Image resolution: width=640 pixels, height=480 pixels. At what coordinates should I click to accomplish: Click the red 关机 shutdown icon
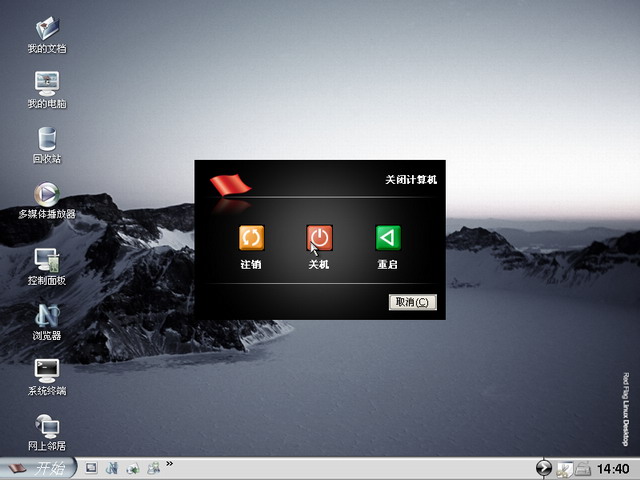[320, 238]
